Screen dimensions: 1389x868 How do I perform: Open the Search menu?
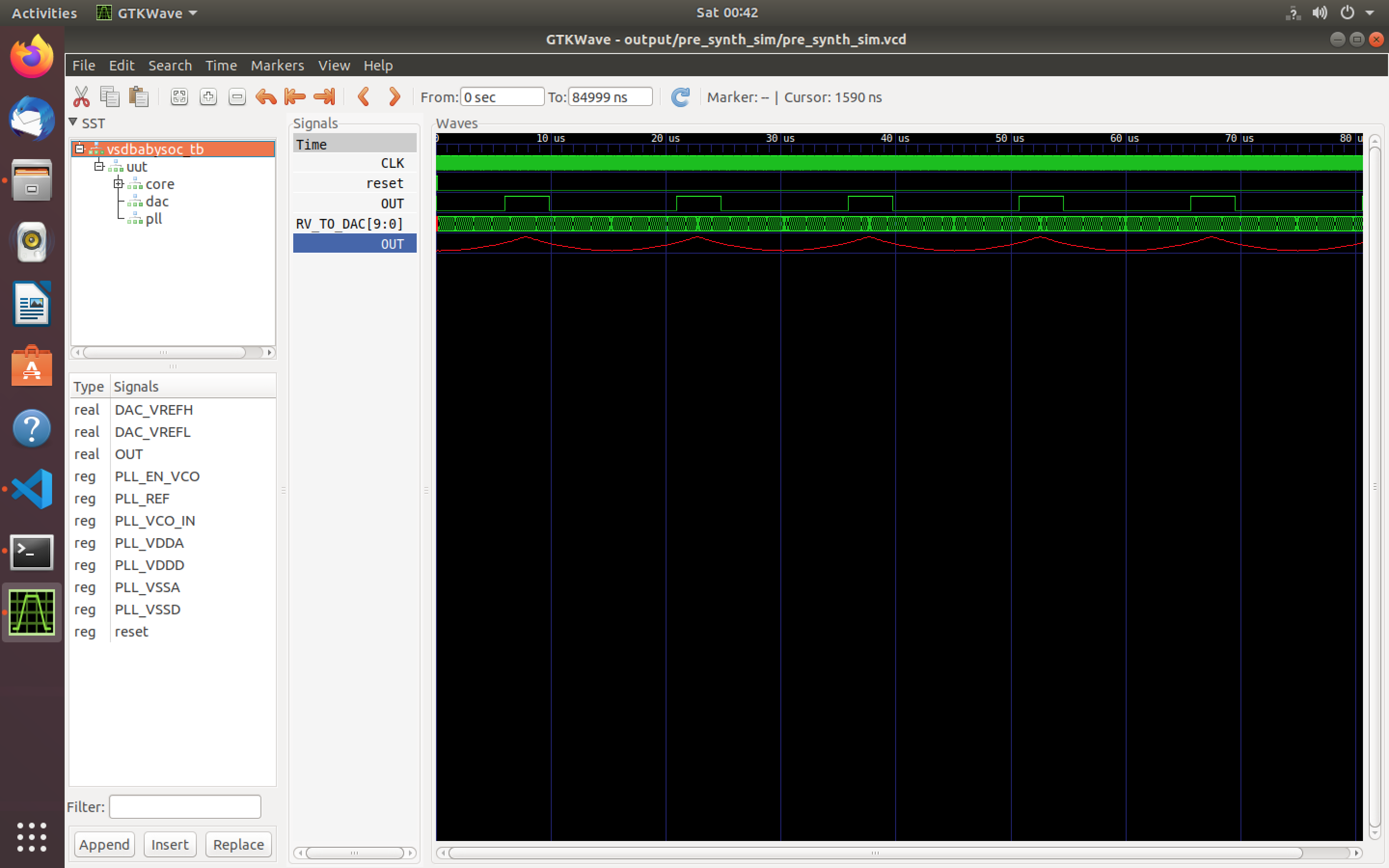pos(170,66)
